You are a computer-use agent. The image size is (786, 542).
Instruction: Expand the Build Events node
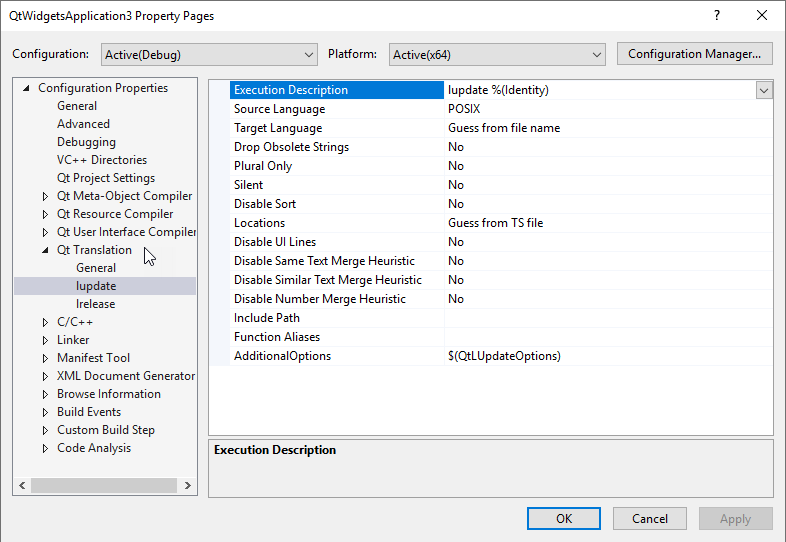click(45, 413)
